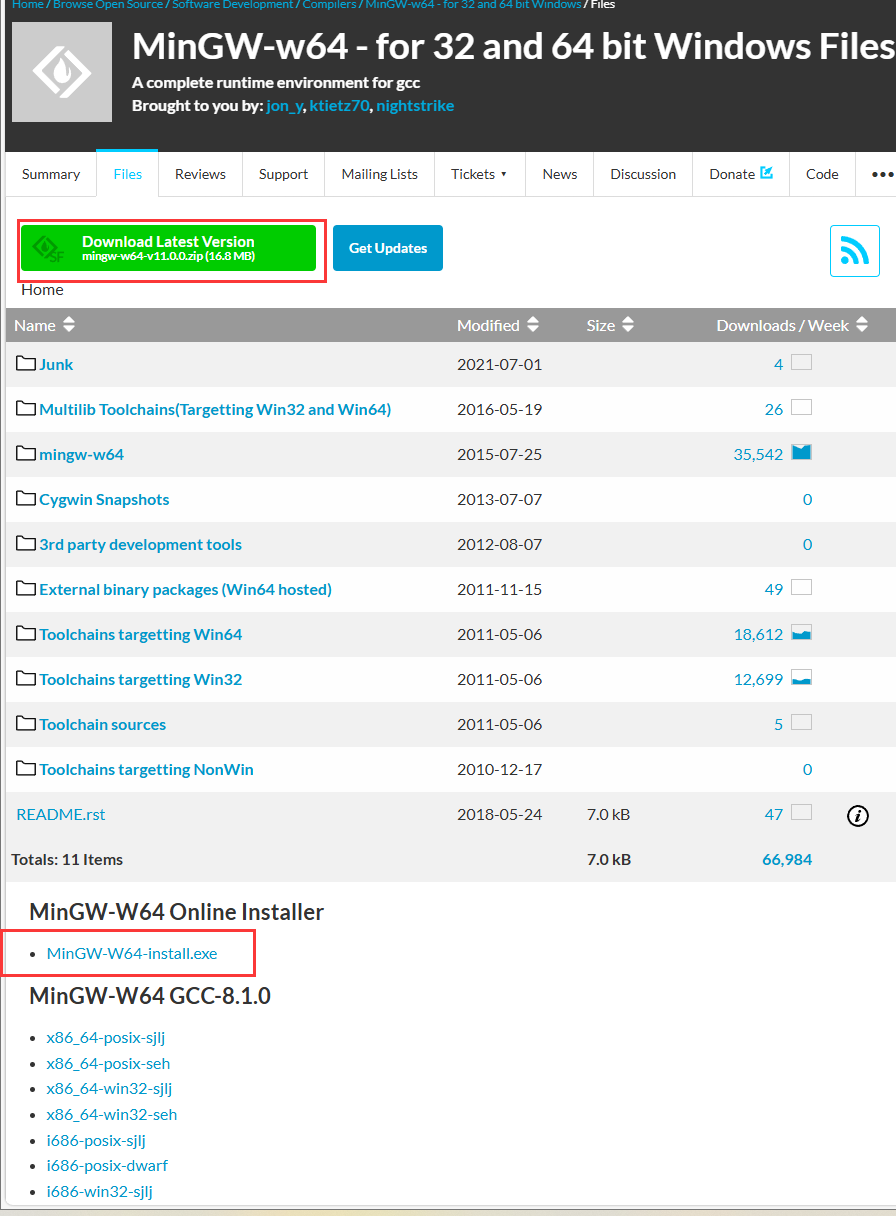Viewport: 896px width, 1216px height.
Task: Open the Tickets dropdown menu
Action: pos(479,174)
